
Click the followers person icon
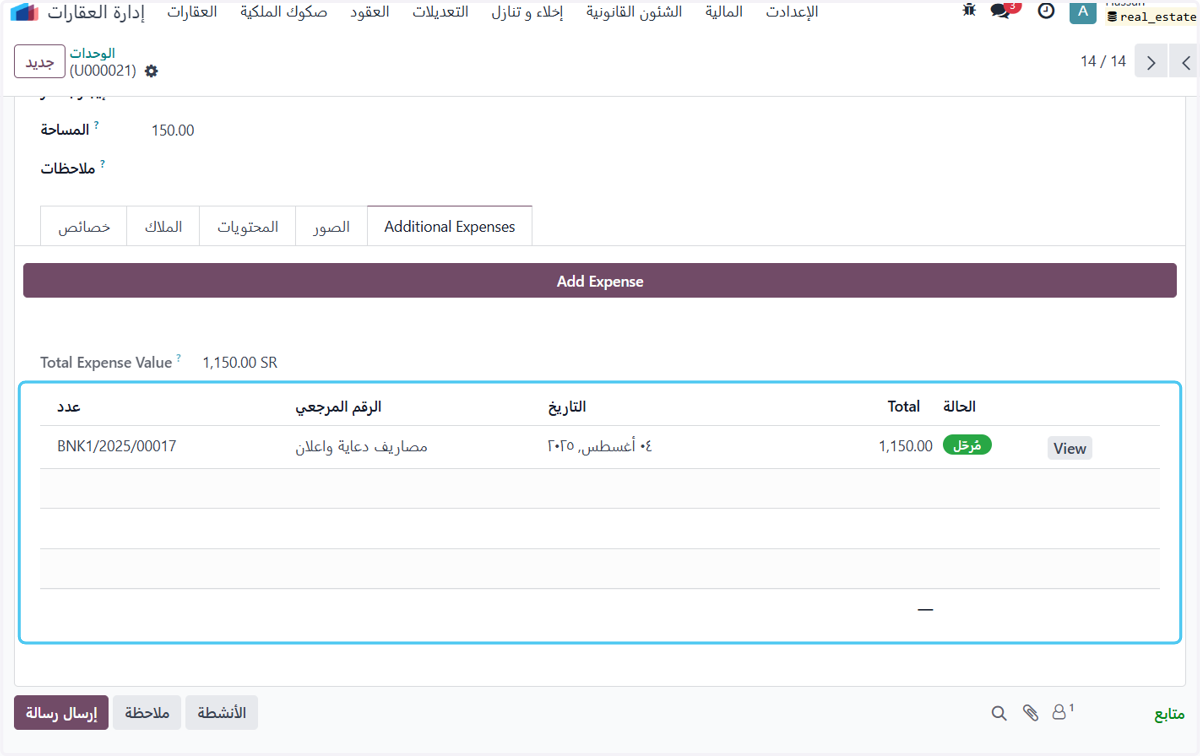pos(1061,712)
